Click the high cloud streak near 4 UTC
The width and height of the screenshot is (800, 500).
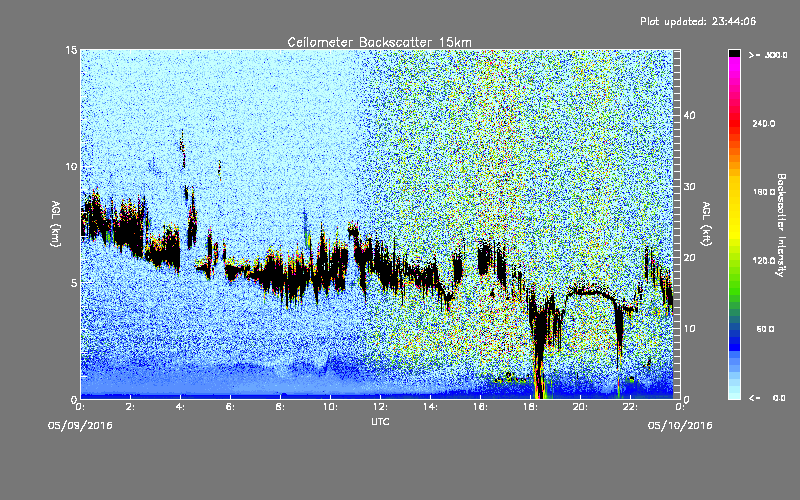(182, 149)
